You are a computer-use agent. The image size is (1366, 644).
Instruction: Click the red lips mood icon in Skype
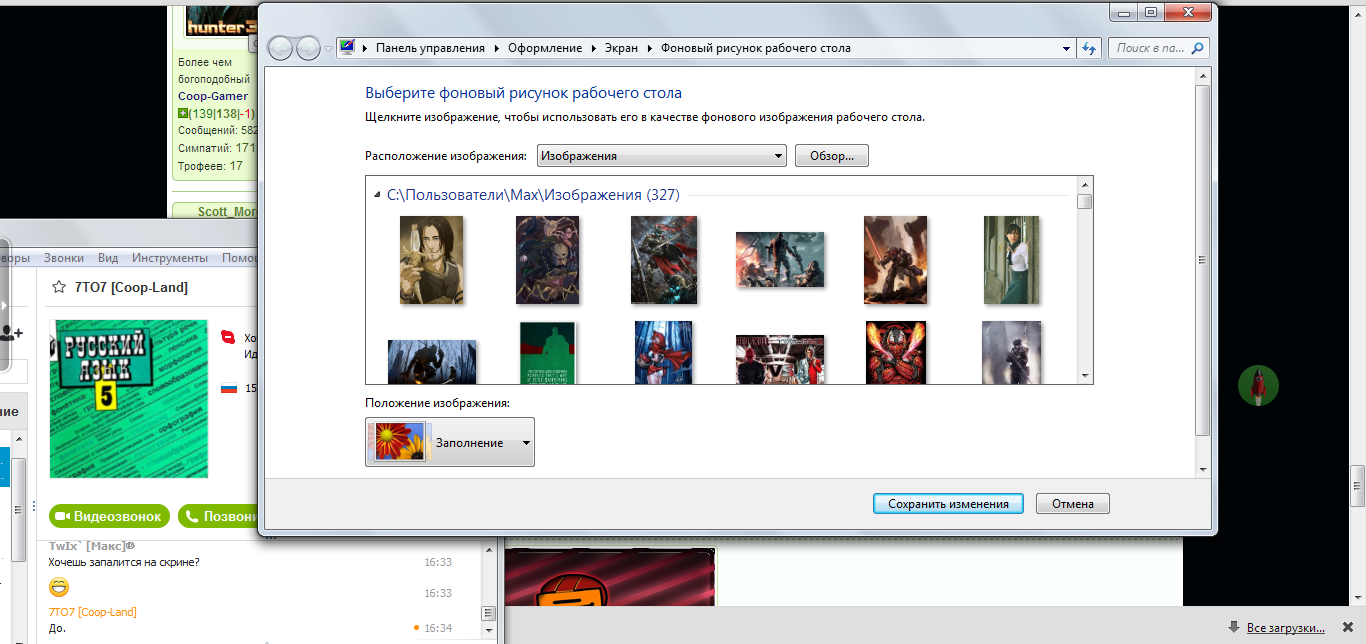pyautogui.click(x=228, y=337)
